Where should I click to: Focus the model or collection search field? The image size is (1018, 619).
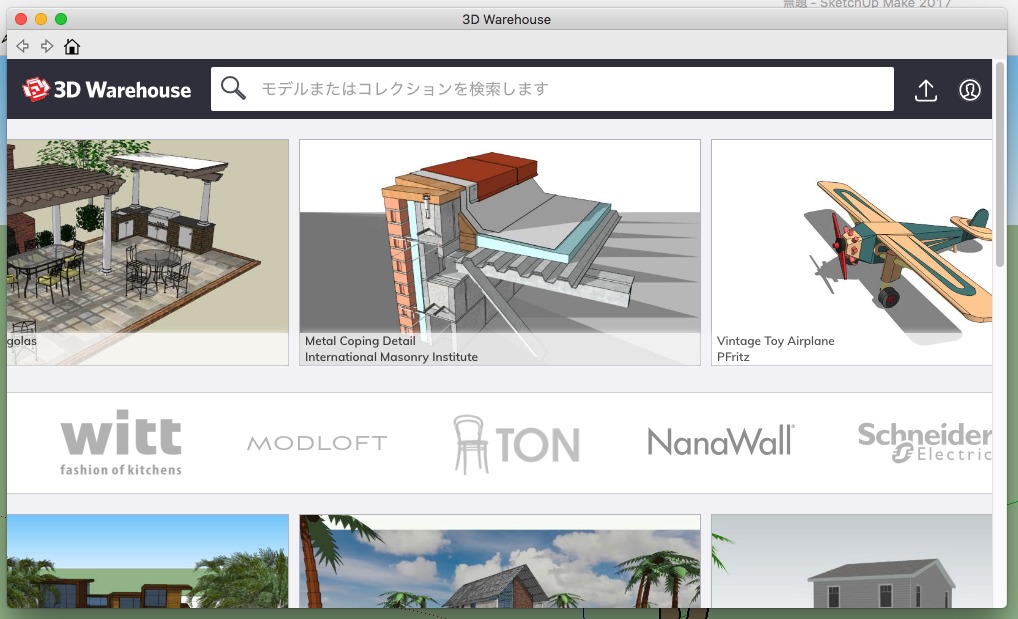coord(552,89)
